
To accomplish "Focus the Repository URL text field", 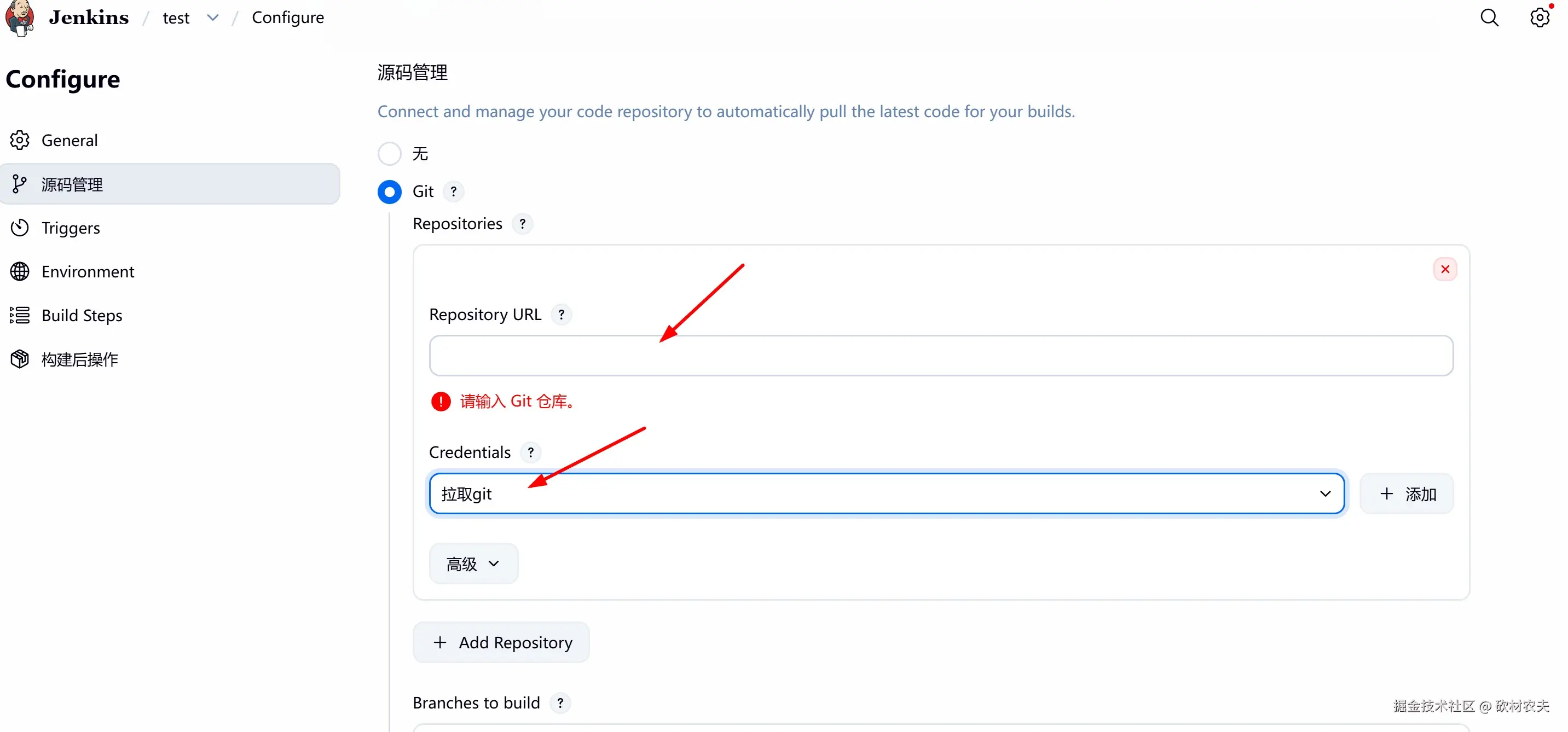I will 941,356.
